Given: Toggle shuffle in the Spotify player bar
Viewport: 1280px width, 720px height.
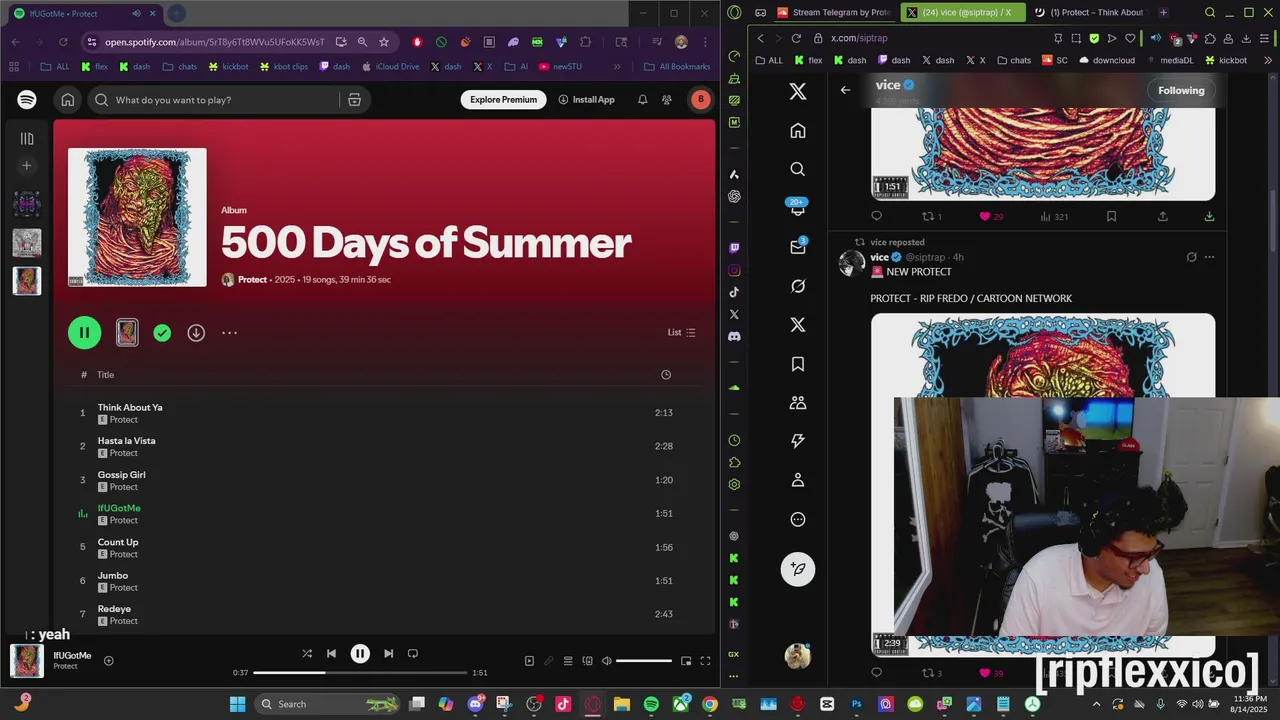Looking at the screenshot, I should click(307, 653).
